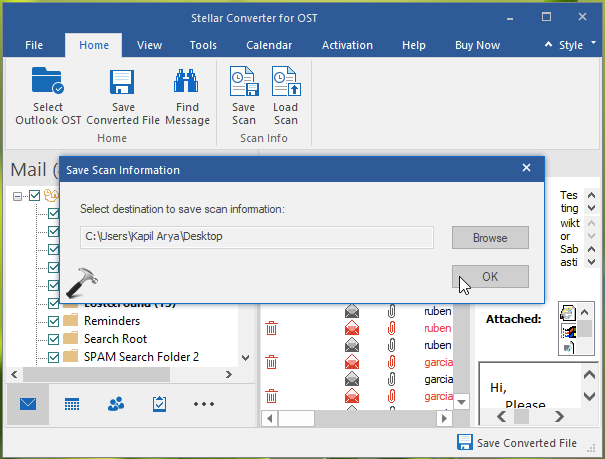Click OK in Save Scan Information dialog
The image size is (605, 459).
(x=490, y=276)
